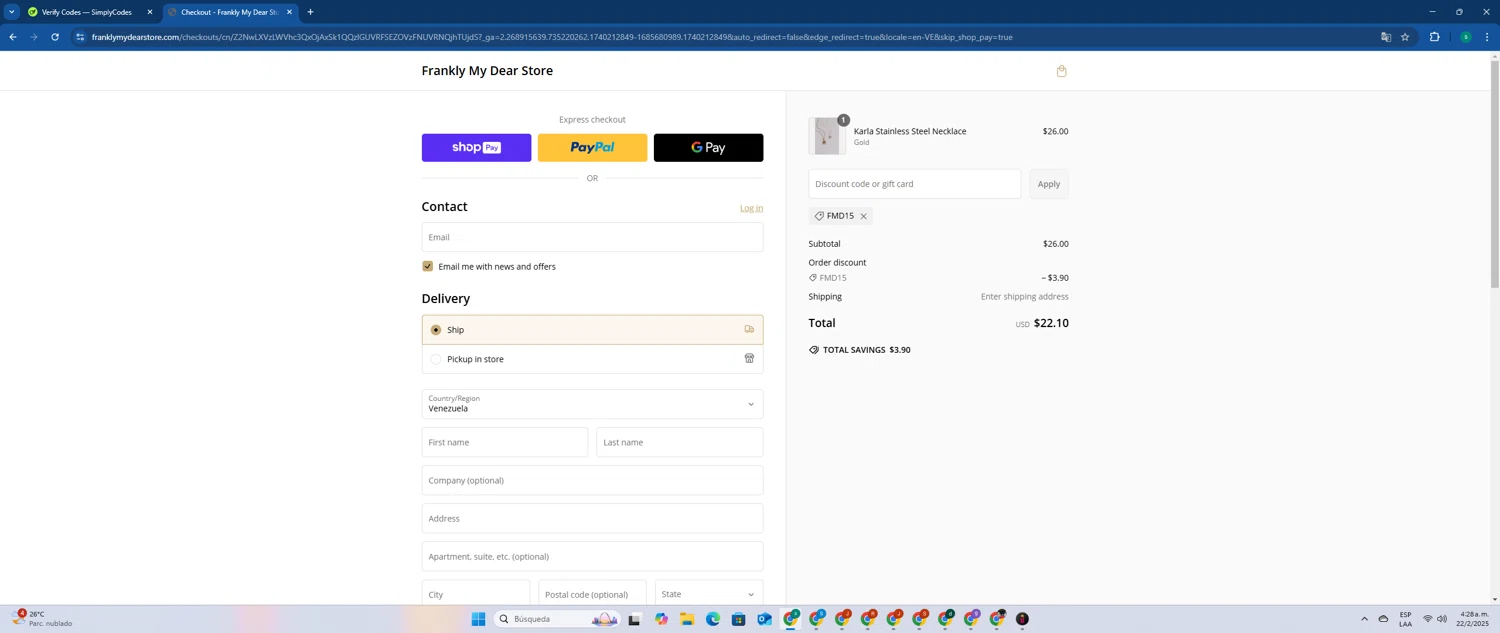The width and height of the screenshot is (1500, 633).
Task: Open Microsoft Edge from taskbar
Action: click(713, 619)
